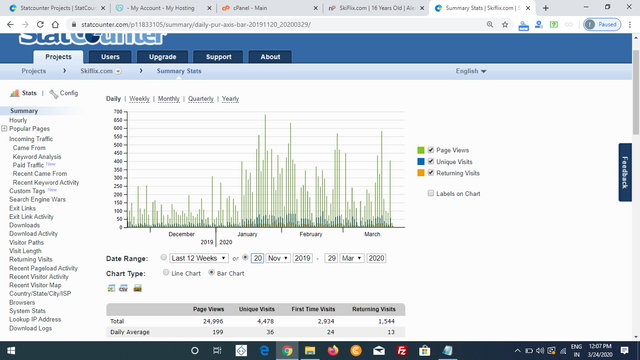The image size is (640, 360).
Task: Open Cortana search circle in taskbar
Action: pyautogui.click(x=195, y=351)
